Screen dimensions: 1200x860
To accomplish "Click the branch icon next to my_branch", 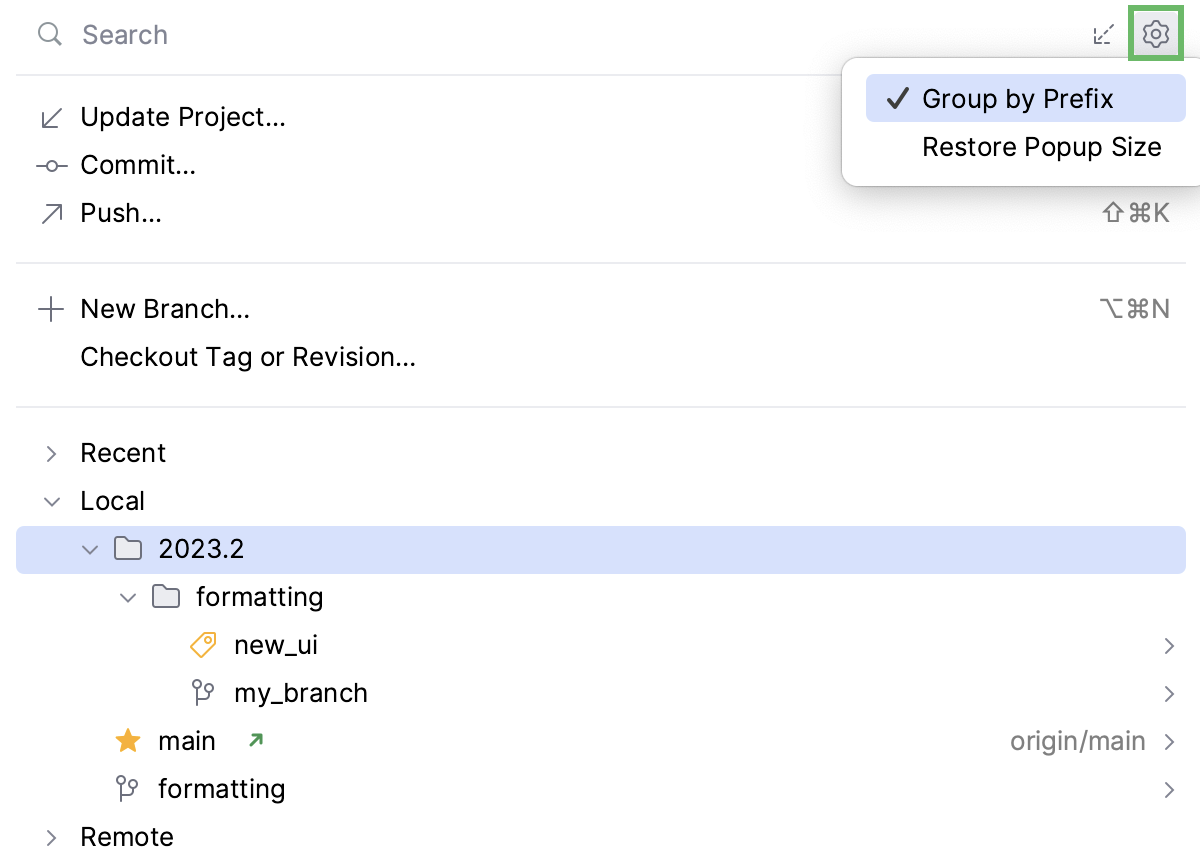I will pos(203,693).
